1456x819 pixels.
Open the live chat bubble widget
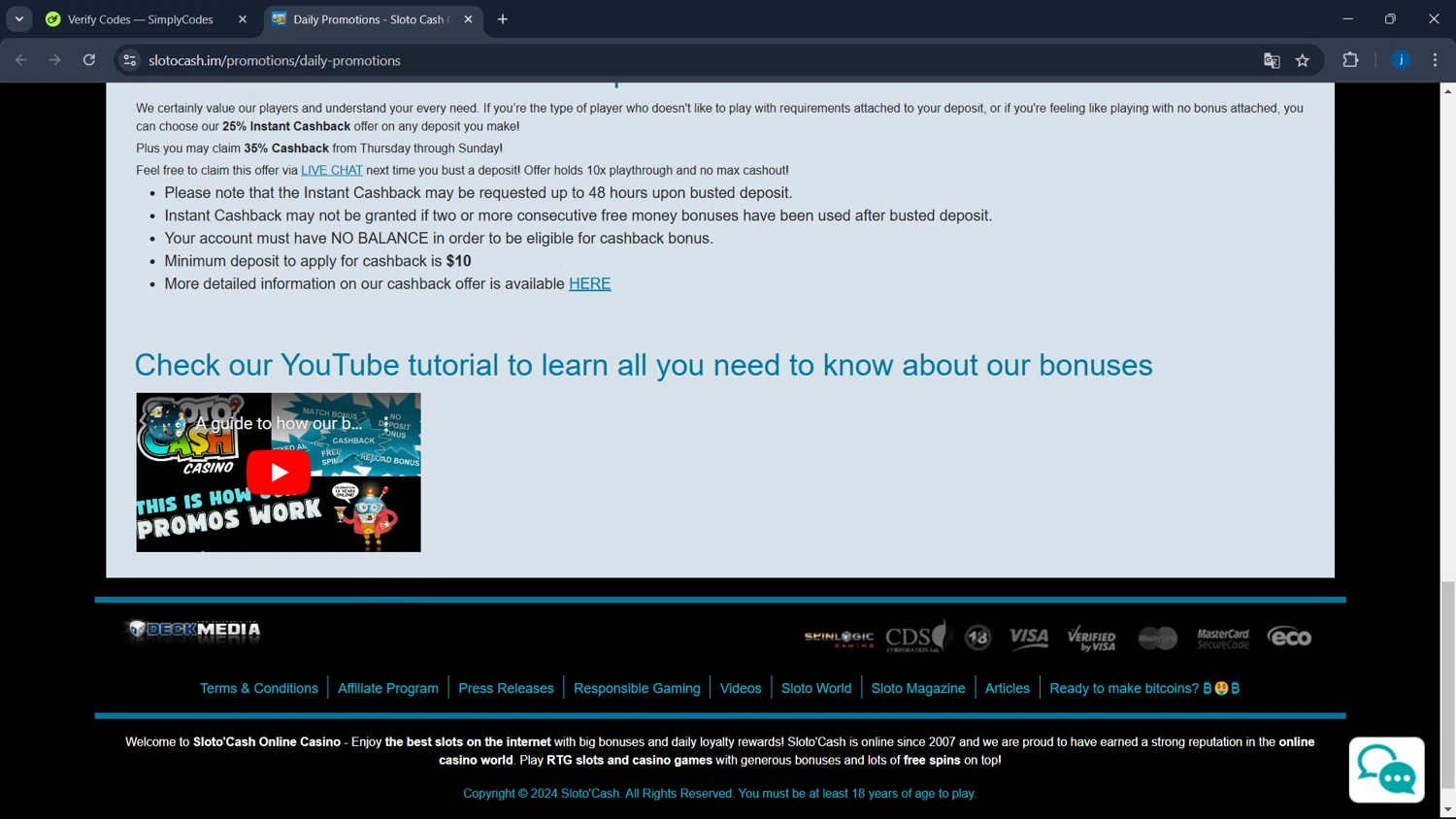[x=1386, y=770]
